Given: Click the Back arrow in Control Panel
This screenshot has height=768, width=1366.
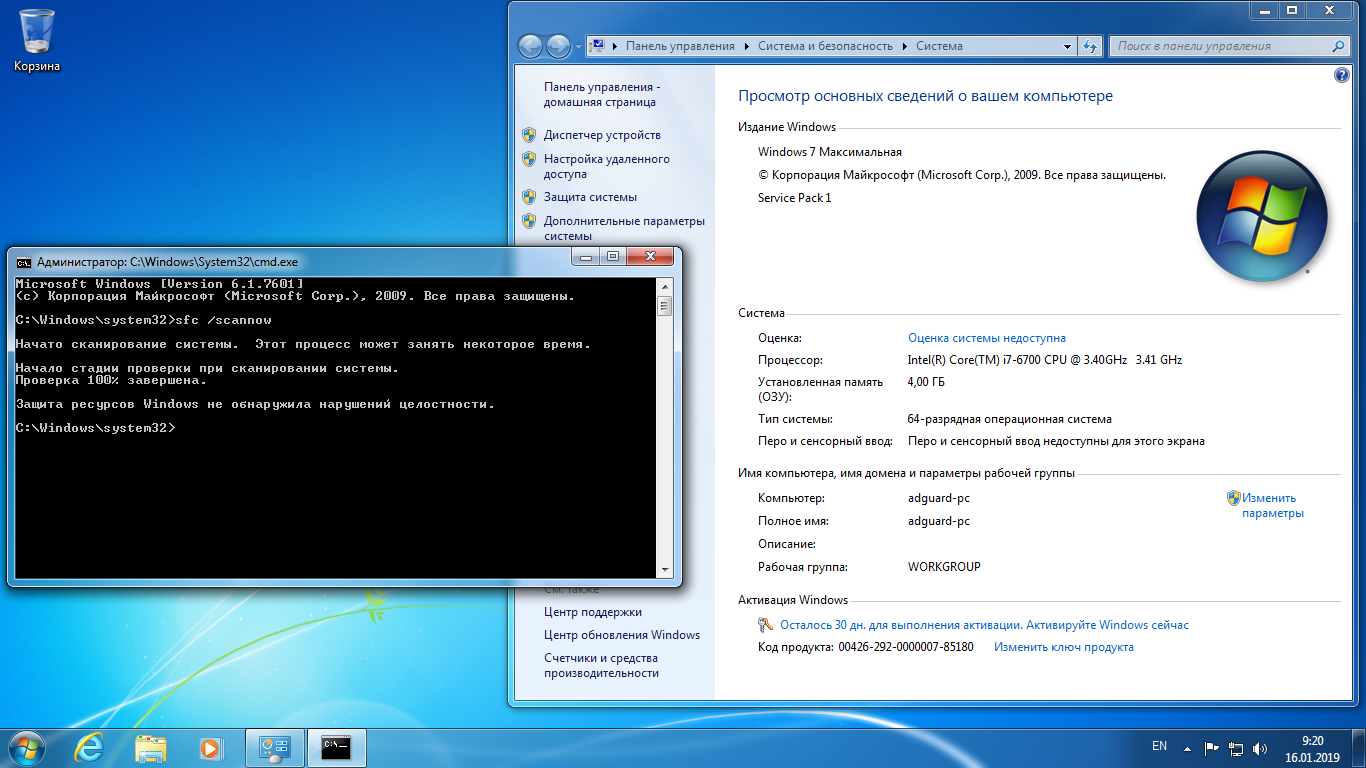Looking at the screenshot, I should (x=530, y=46).
